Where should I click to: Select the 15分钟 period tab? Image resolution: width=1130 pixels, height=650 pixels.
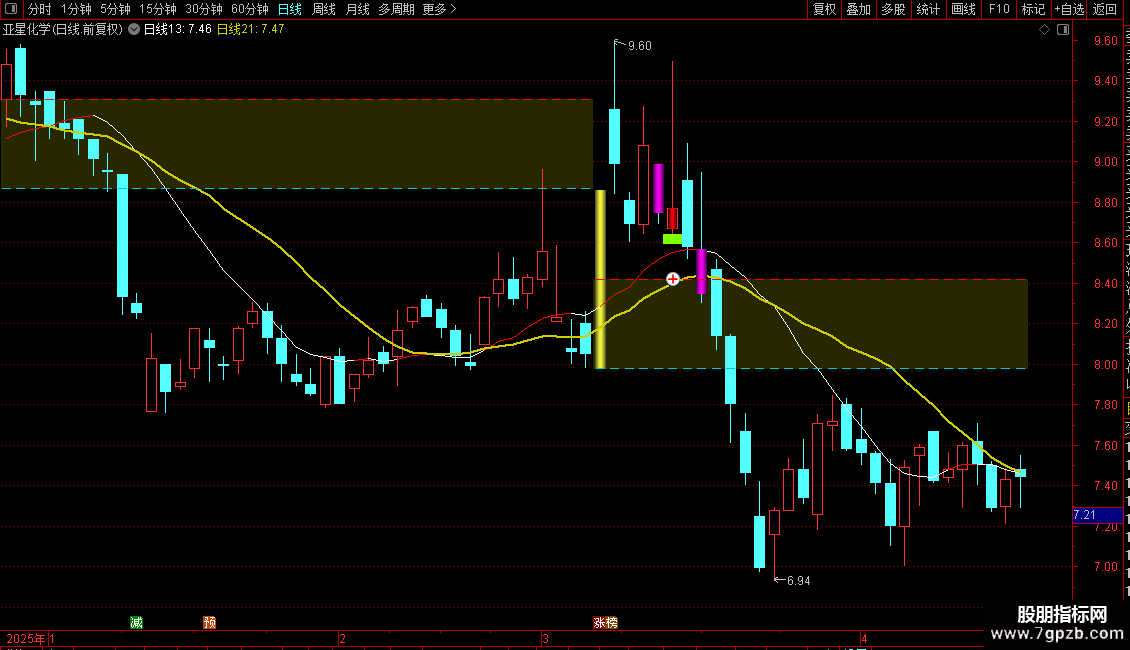pyautogui.click(x=158, y=9)
